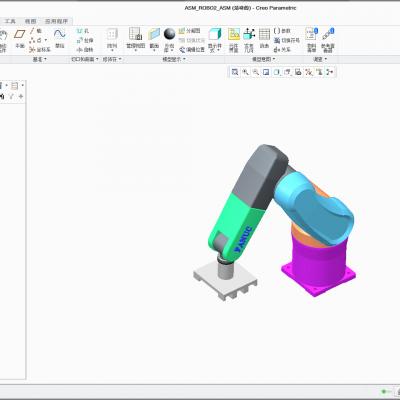Switch to the View ribbon tab
This screenshot has height=400, width=400.
tap(30, 21)
